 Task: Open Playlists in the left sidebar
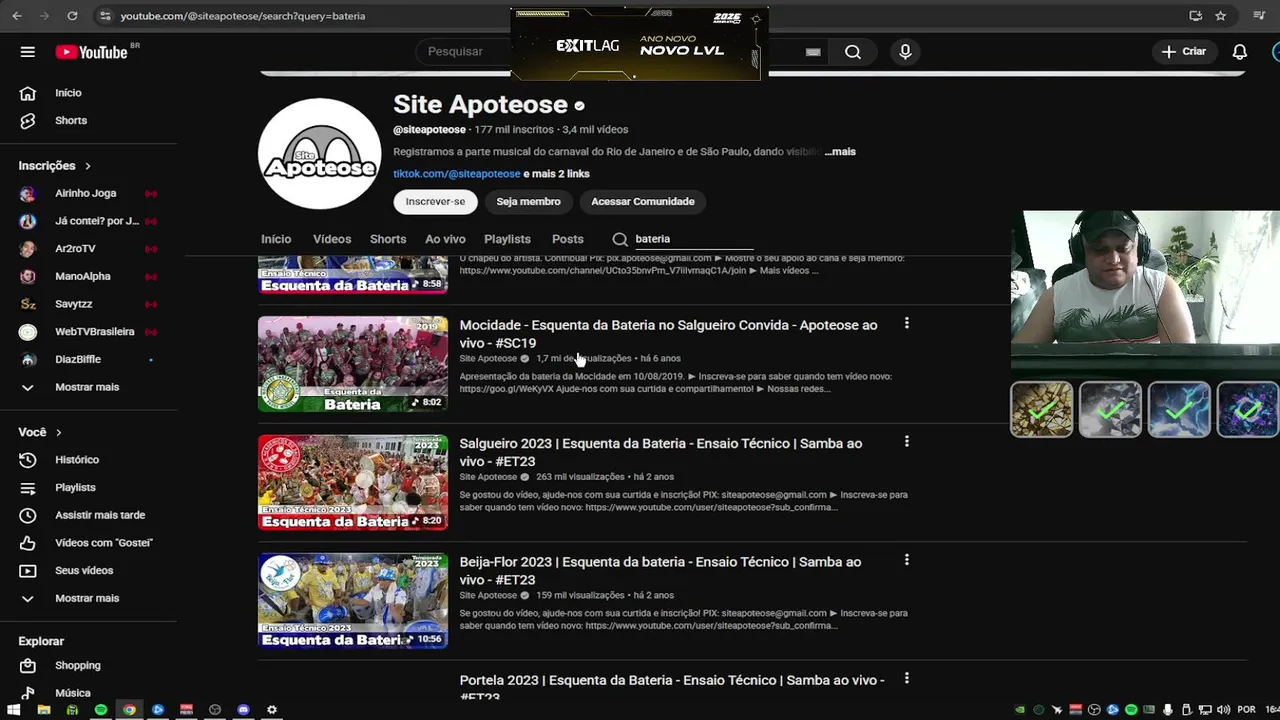(75, 487)
